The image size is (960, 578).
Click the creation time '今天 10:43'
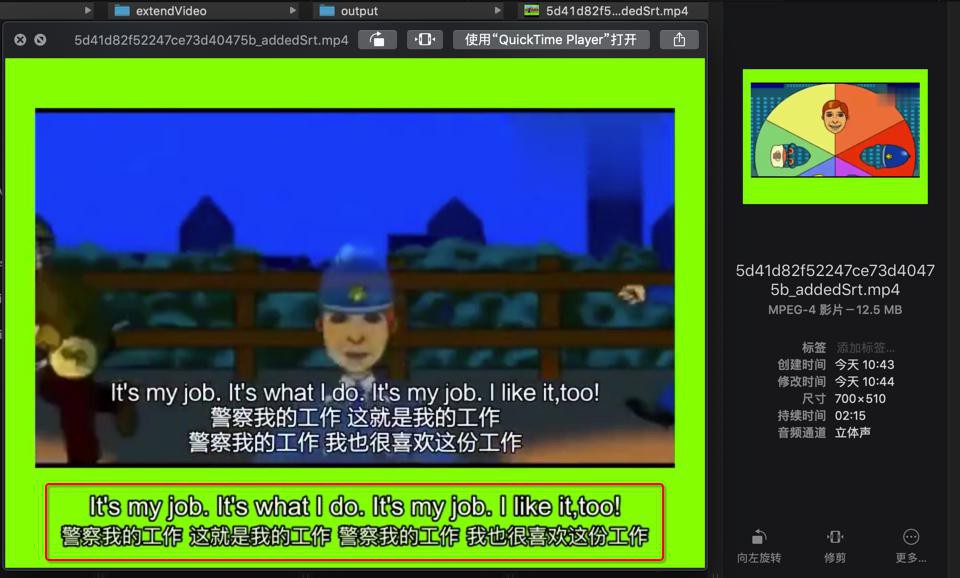point(864,365)
